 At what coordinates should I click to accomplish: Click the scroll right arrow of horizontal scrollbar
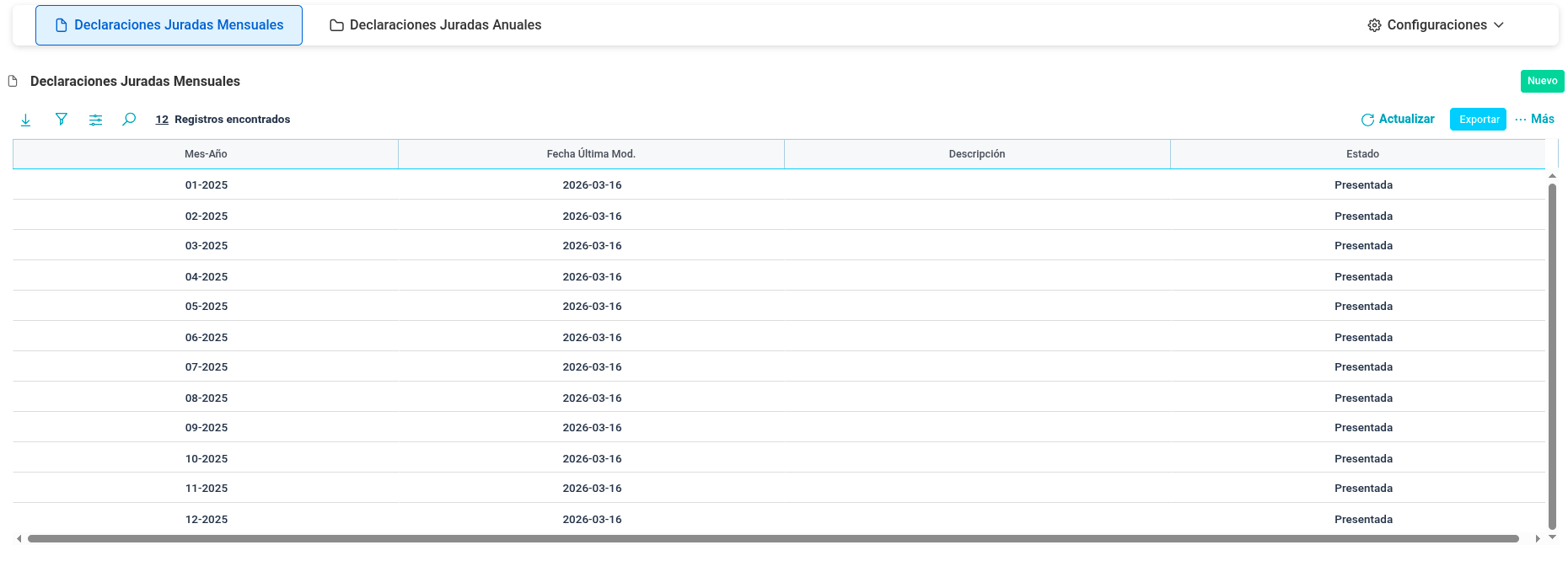click(1538, 538)
